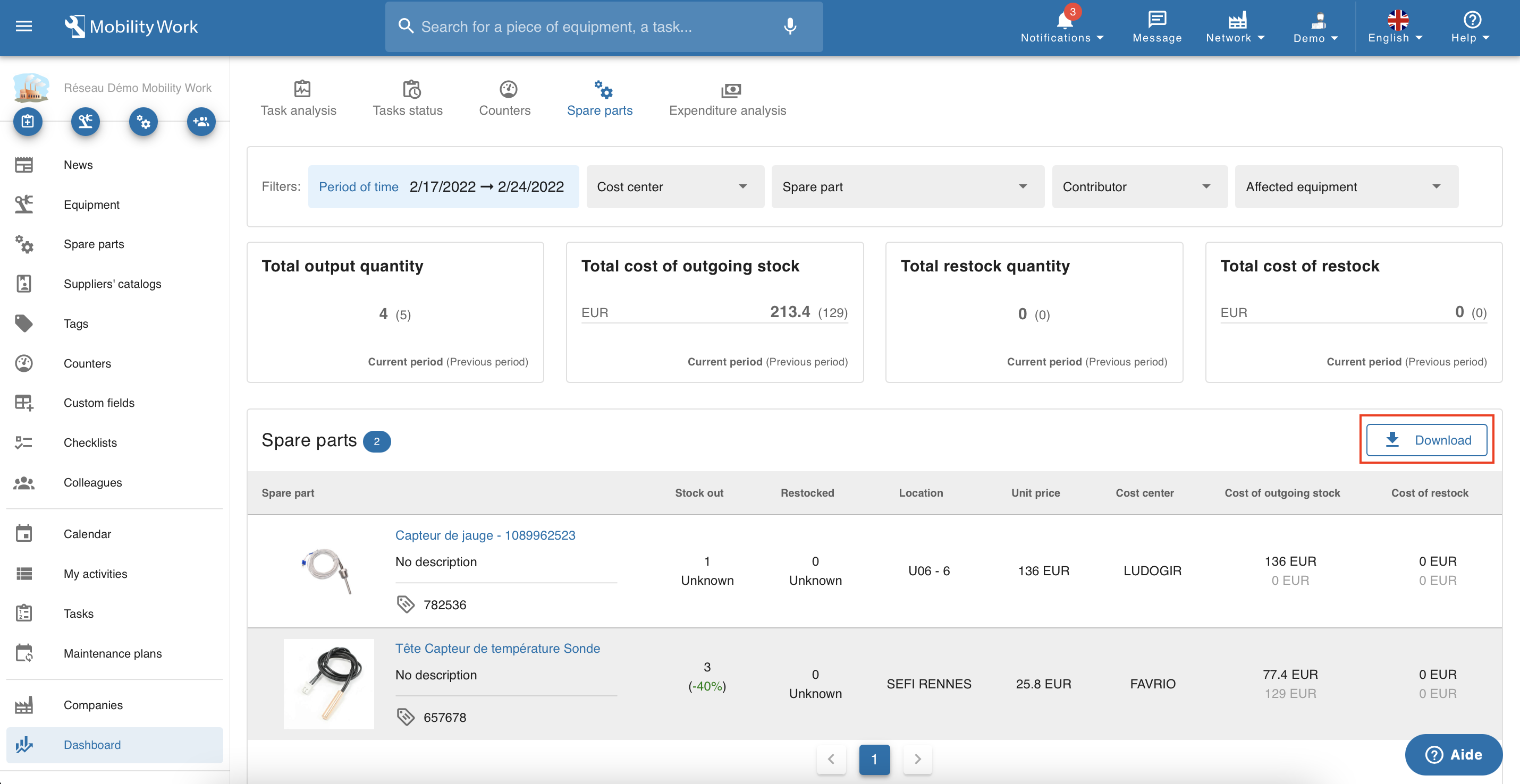
Task: Click the Maintenance plans sidebar icon
Action: point(23,654)
